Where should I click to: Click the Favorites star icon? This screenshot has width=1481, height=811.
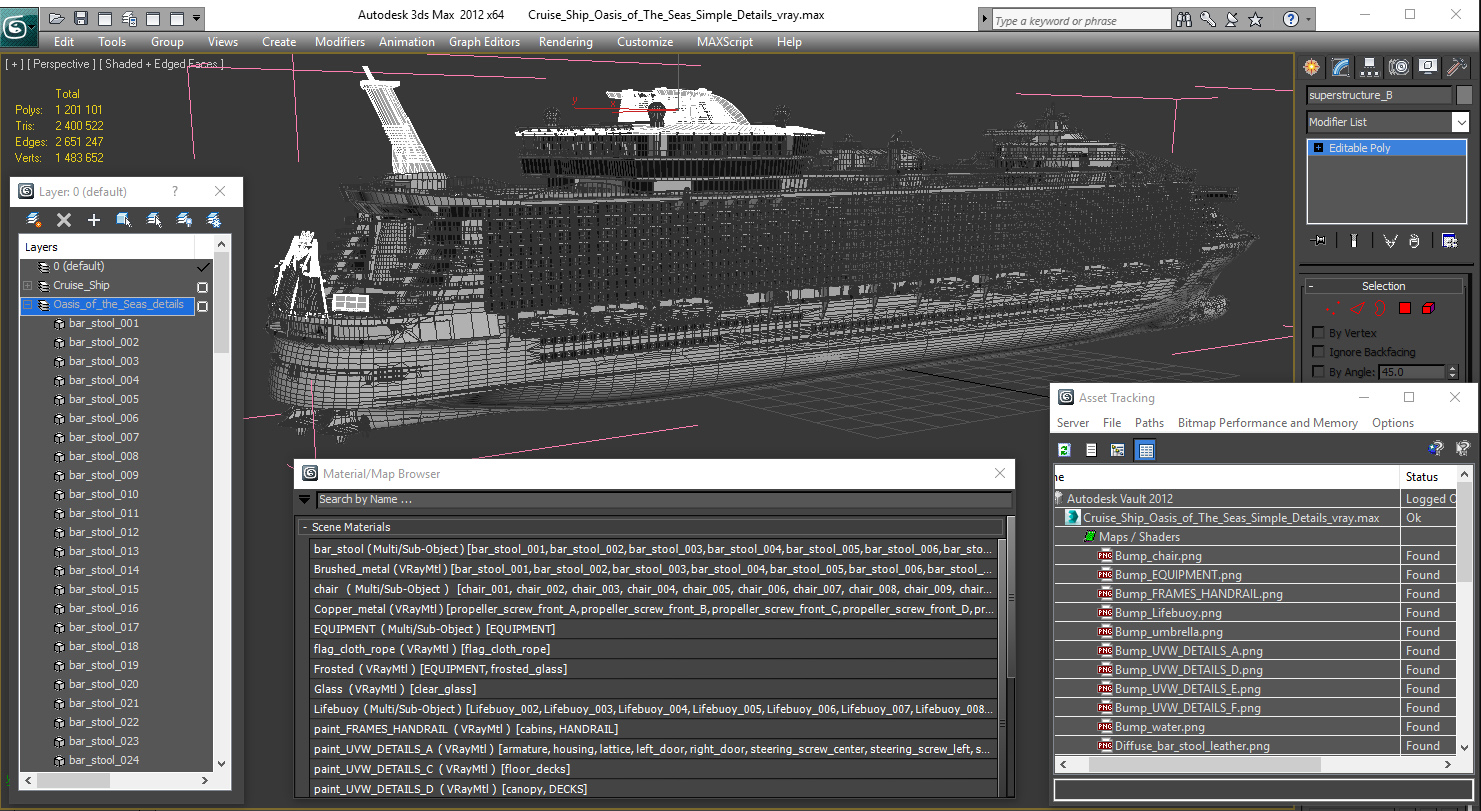[1256, 19]
